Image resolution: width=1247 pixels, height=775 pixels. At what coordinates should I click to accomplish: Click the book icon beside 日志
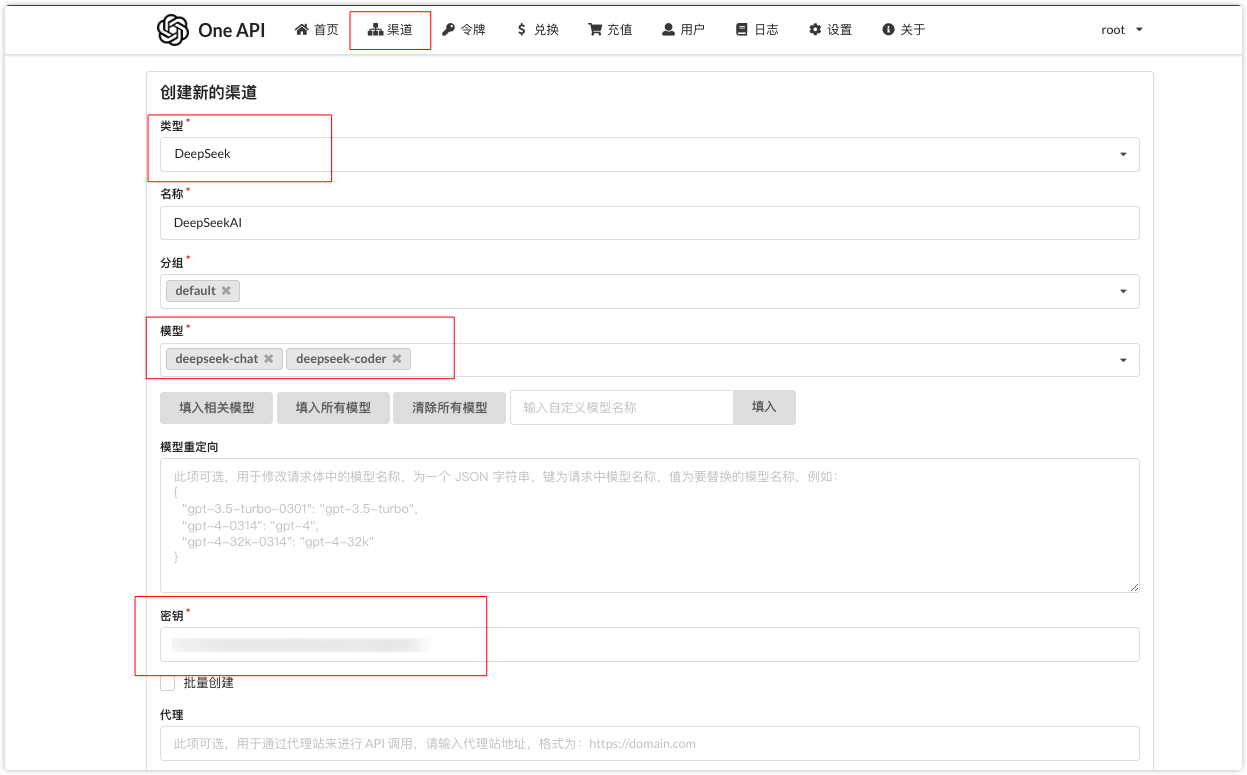coord(742,30)
